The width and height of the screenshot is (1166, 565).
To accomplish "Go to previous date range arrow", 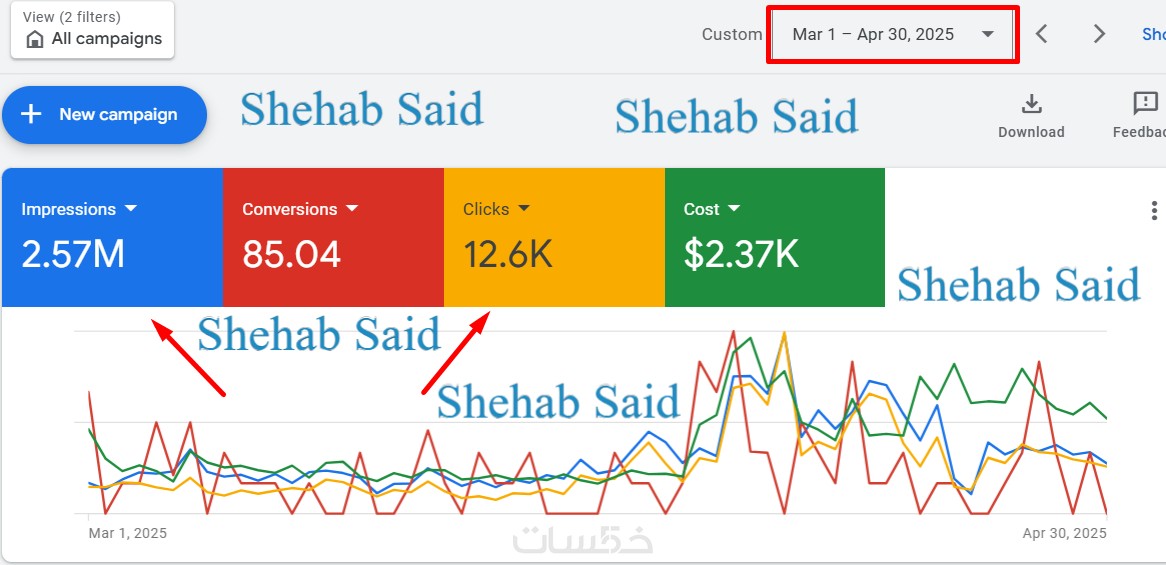I will [1041, 34].
